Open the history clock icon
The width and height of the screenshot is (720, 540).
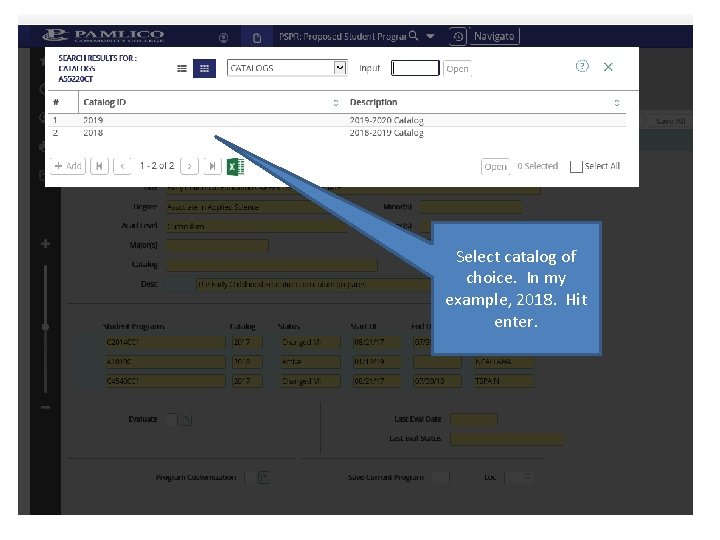(458, 36)
